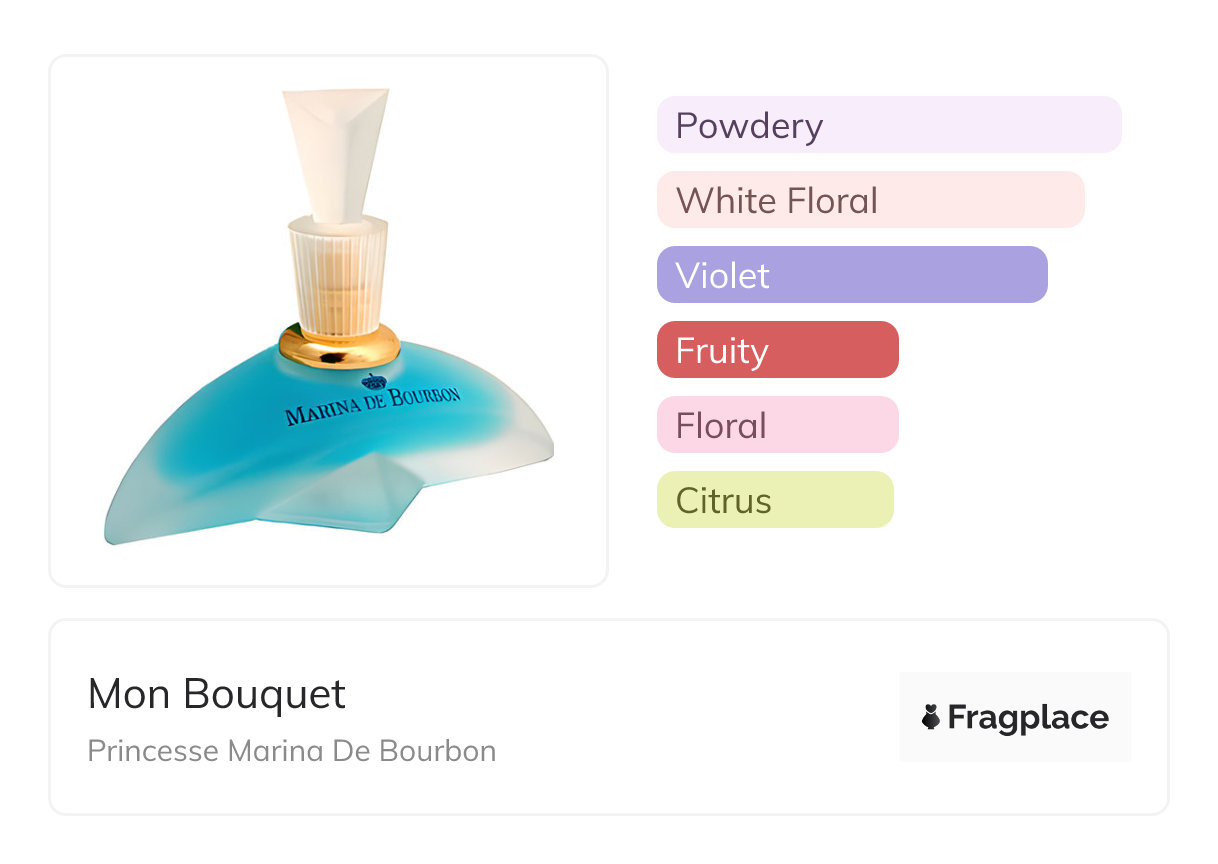Click the Marina De Bourbon bottle label
1218x864 pixels.
(x=372, y=403)
